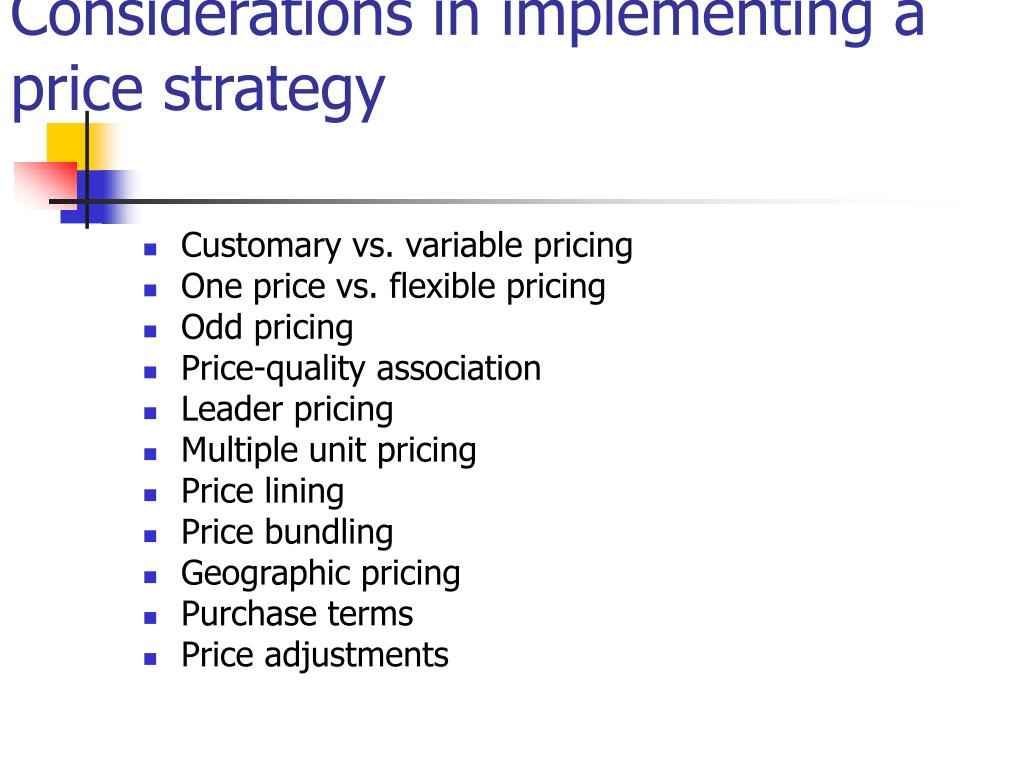This screenshot has width=1024, height=768.
Task: Click the bullet marker next to 'Price adjustments'
Action: tap(150, 659)
